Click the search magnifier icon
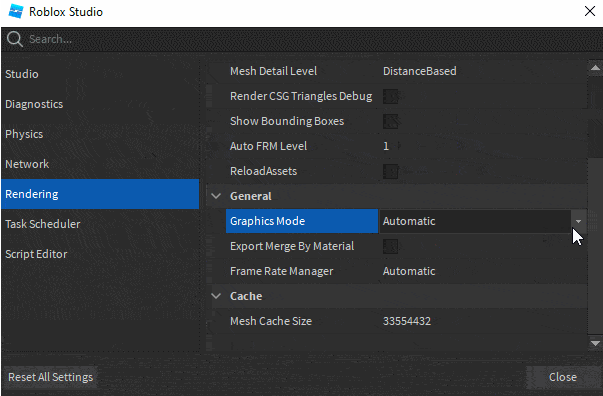The height and width of the screenshot is (396, 603). coord(15,39)
